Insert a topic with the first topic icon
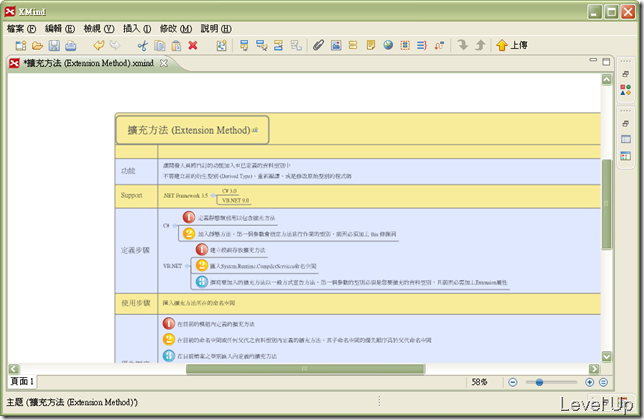Viewport: 644px width, 420px height. [244, 45]
